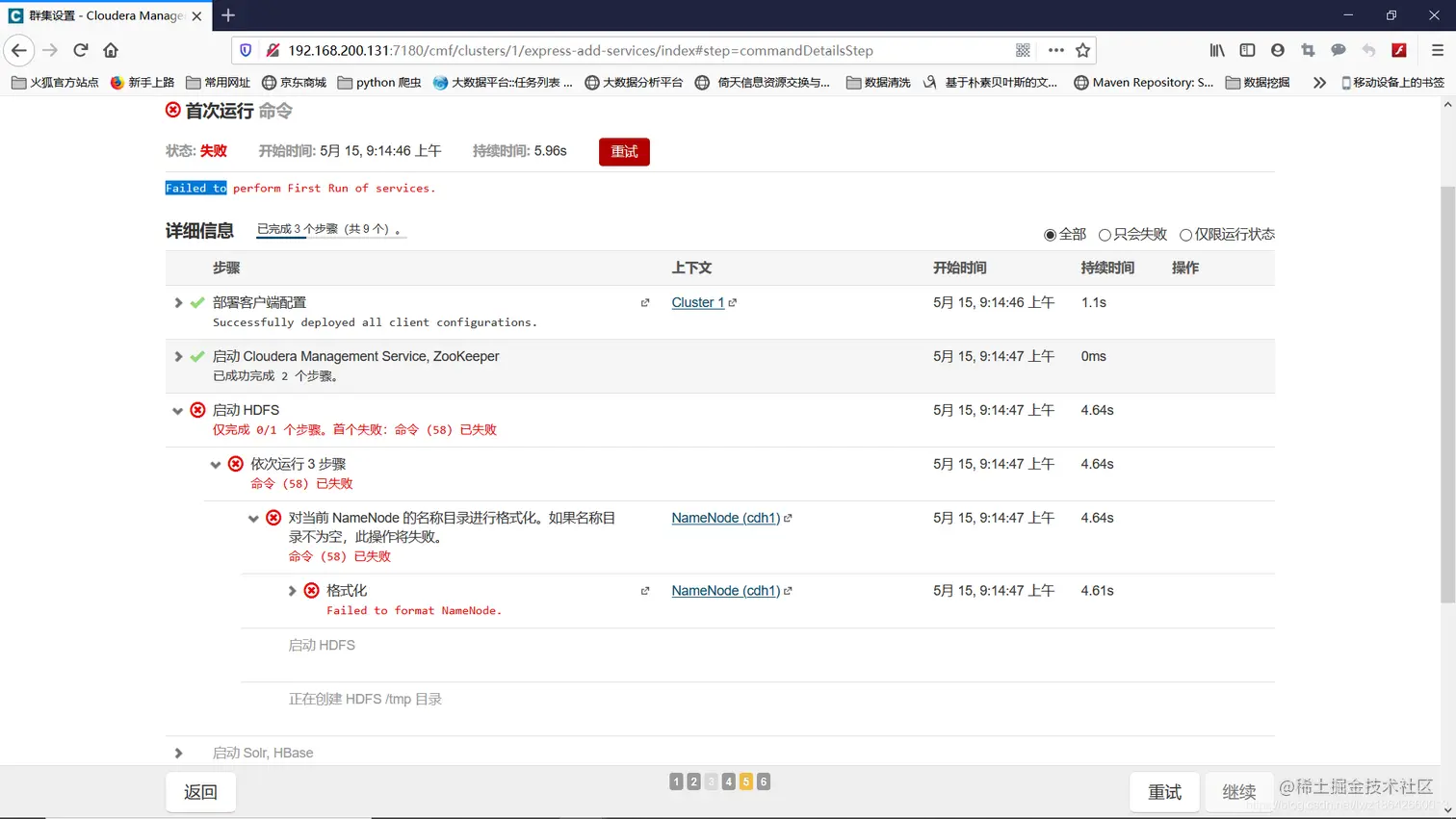Expand the 启动 Solr, HBase step
The width and height of the screenshot is (1456, 819).
178,753
